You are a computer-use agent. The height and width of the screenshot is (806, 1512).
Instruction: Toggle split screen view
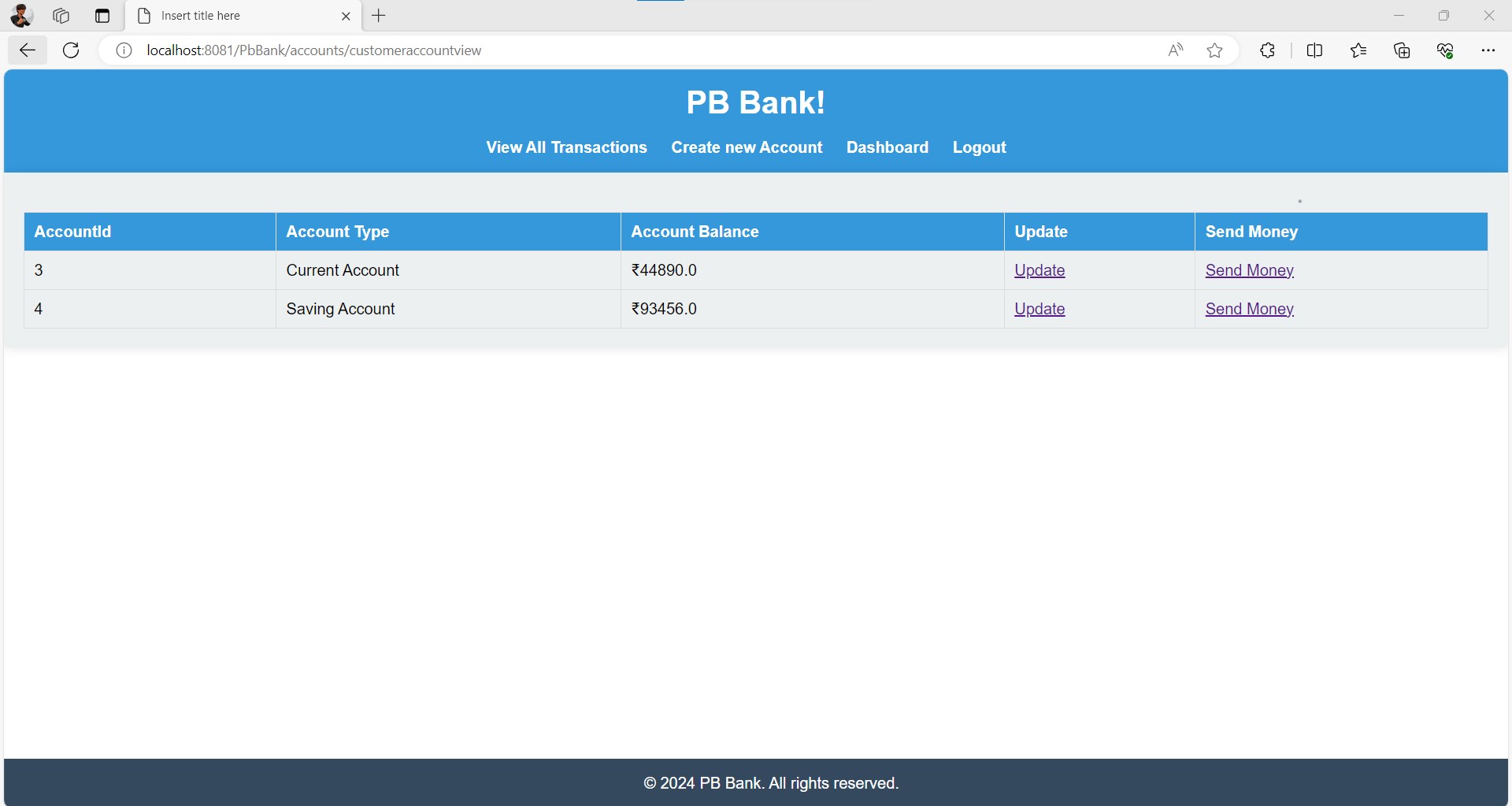click(x=1314, y=50)
